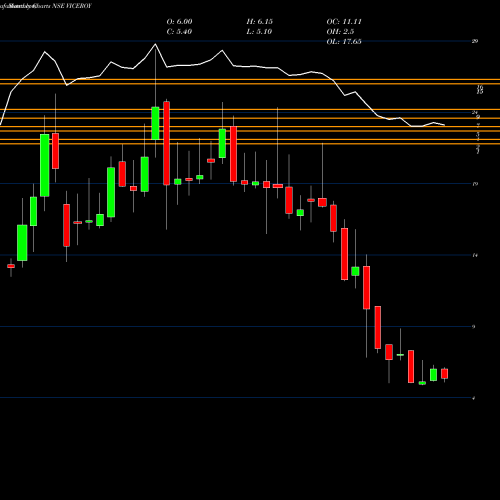
Task: Click the '4' price axis label
Action: point(474,398)
